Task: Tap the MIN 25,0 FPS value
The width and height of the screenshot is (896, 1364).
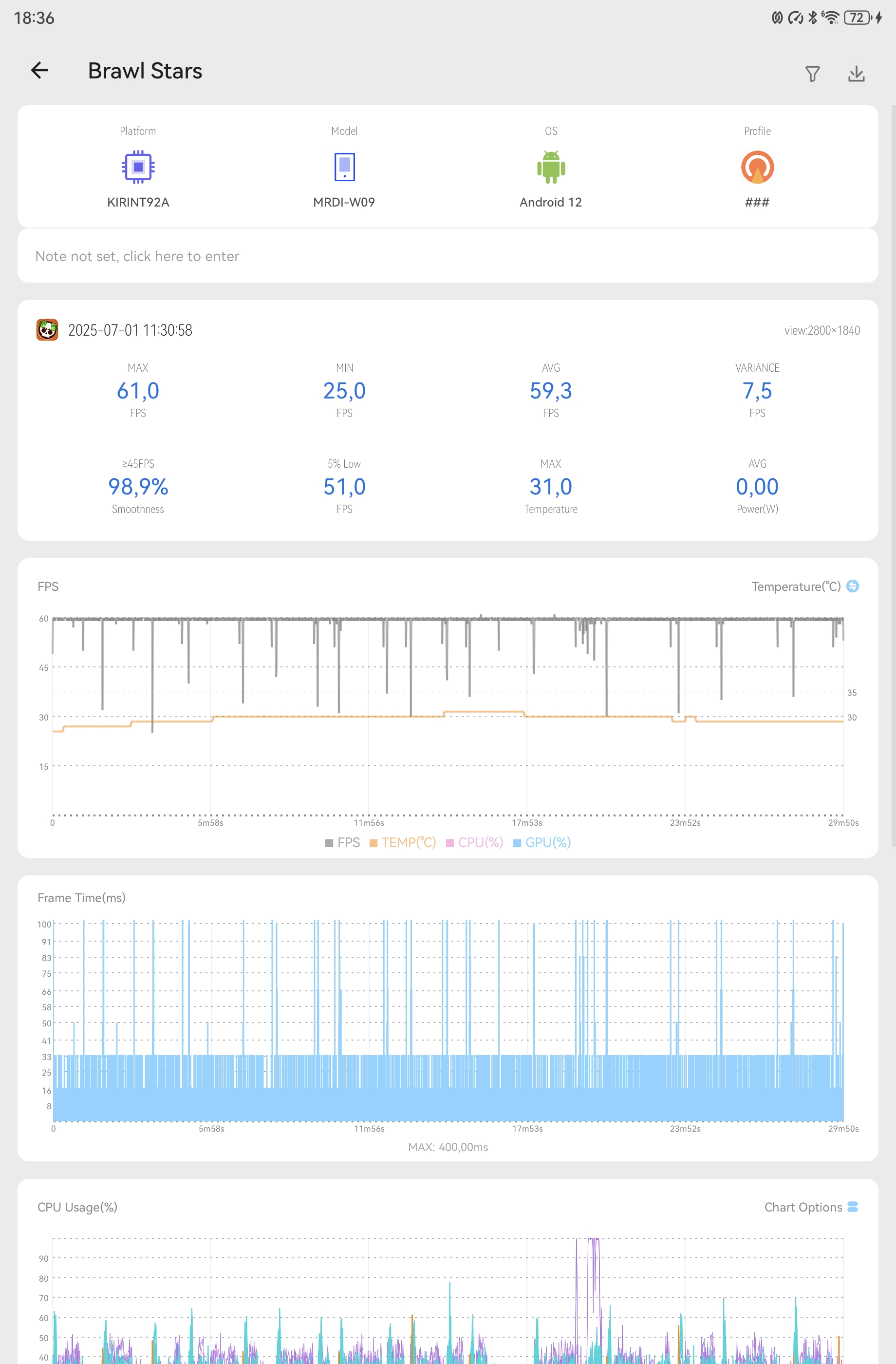Action: [344, 390]
